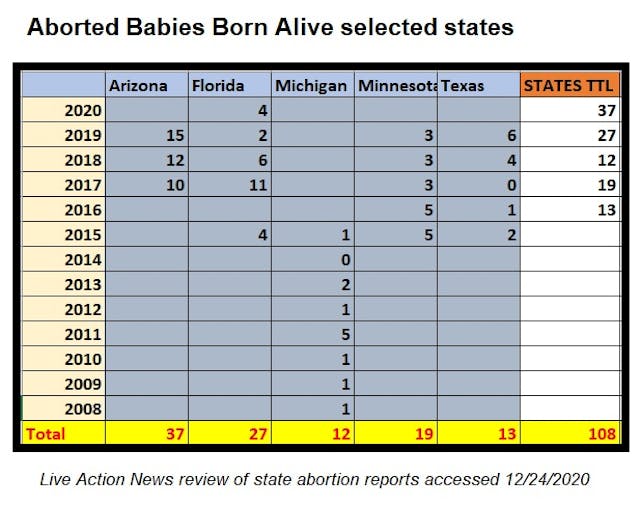Viewport: 640px width, 505px height.
Task: Click Arizona's 2019 cell showing 15
Action: coord(147,134)
